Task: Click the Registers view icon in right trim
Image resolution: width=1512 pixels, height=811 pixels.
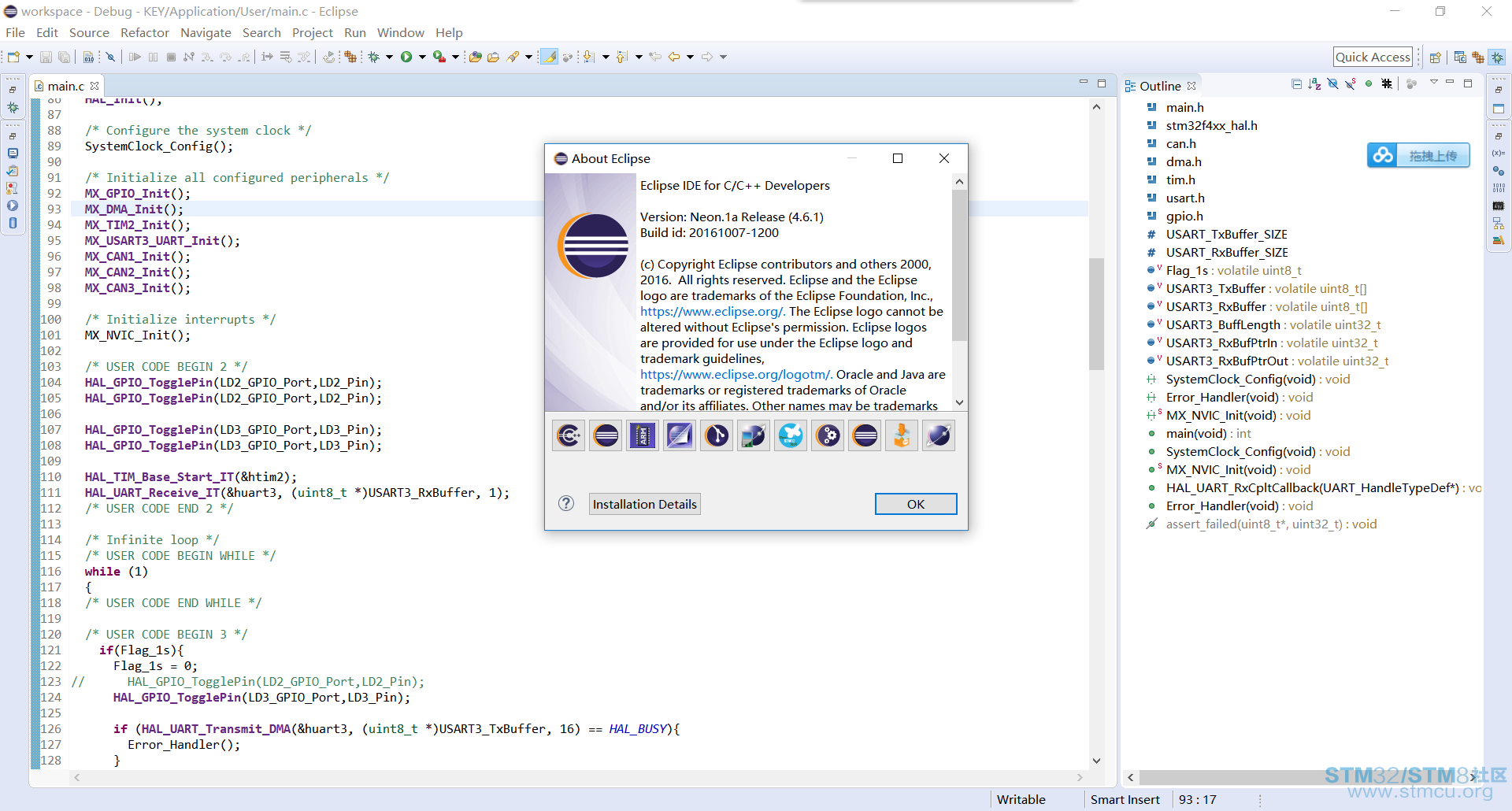Action: click(1499, 188)
